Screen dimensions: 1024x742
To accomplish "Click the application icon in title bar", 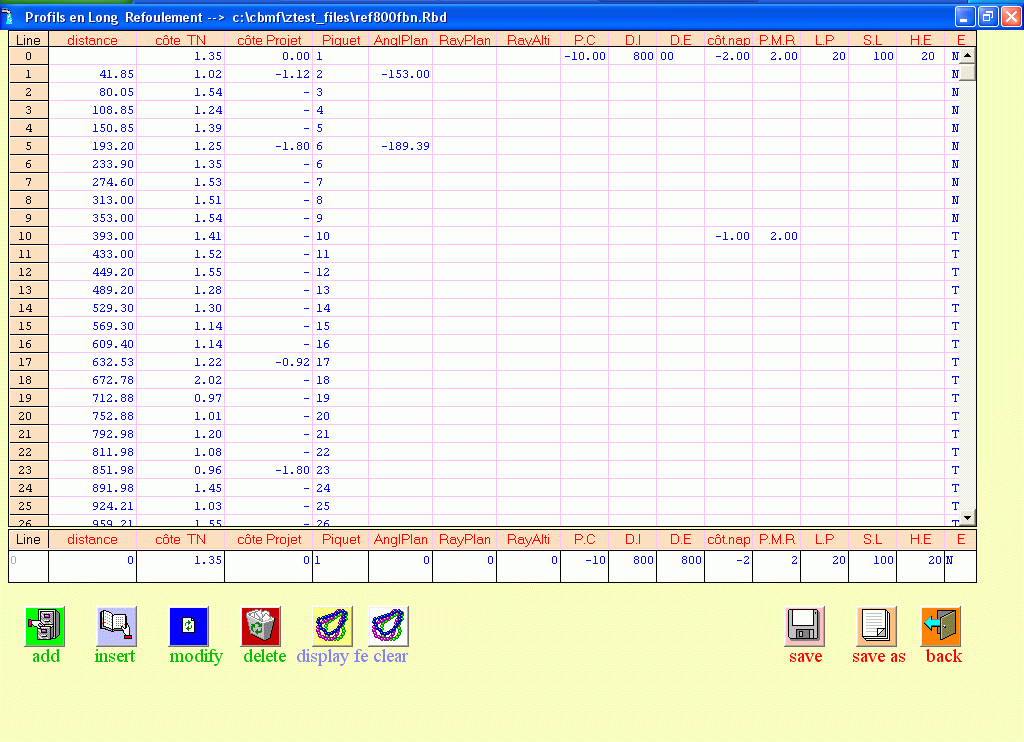I will (x=11, y=17).
